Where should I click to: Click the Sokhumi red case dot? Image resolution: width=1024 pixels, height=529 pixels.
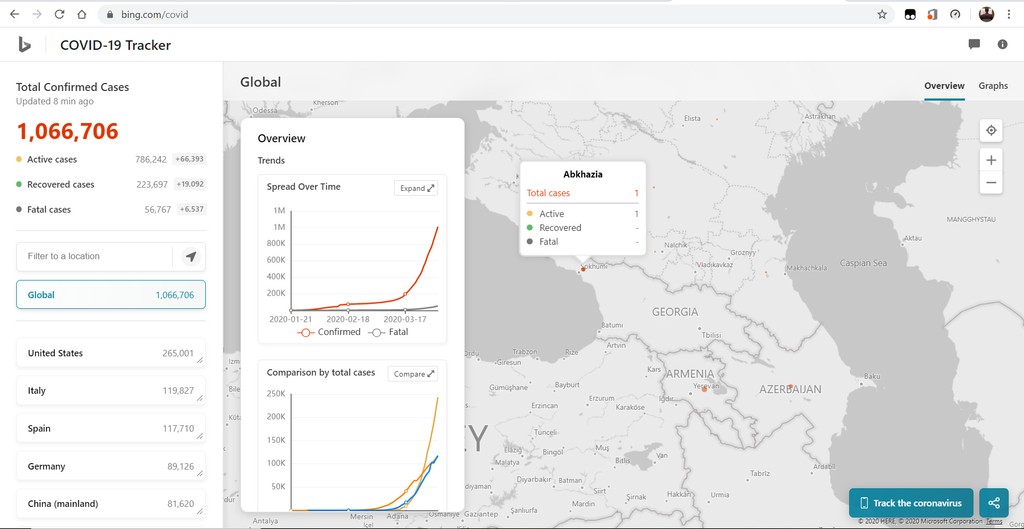click(x=583, y=269)
